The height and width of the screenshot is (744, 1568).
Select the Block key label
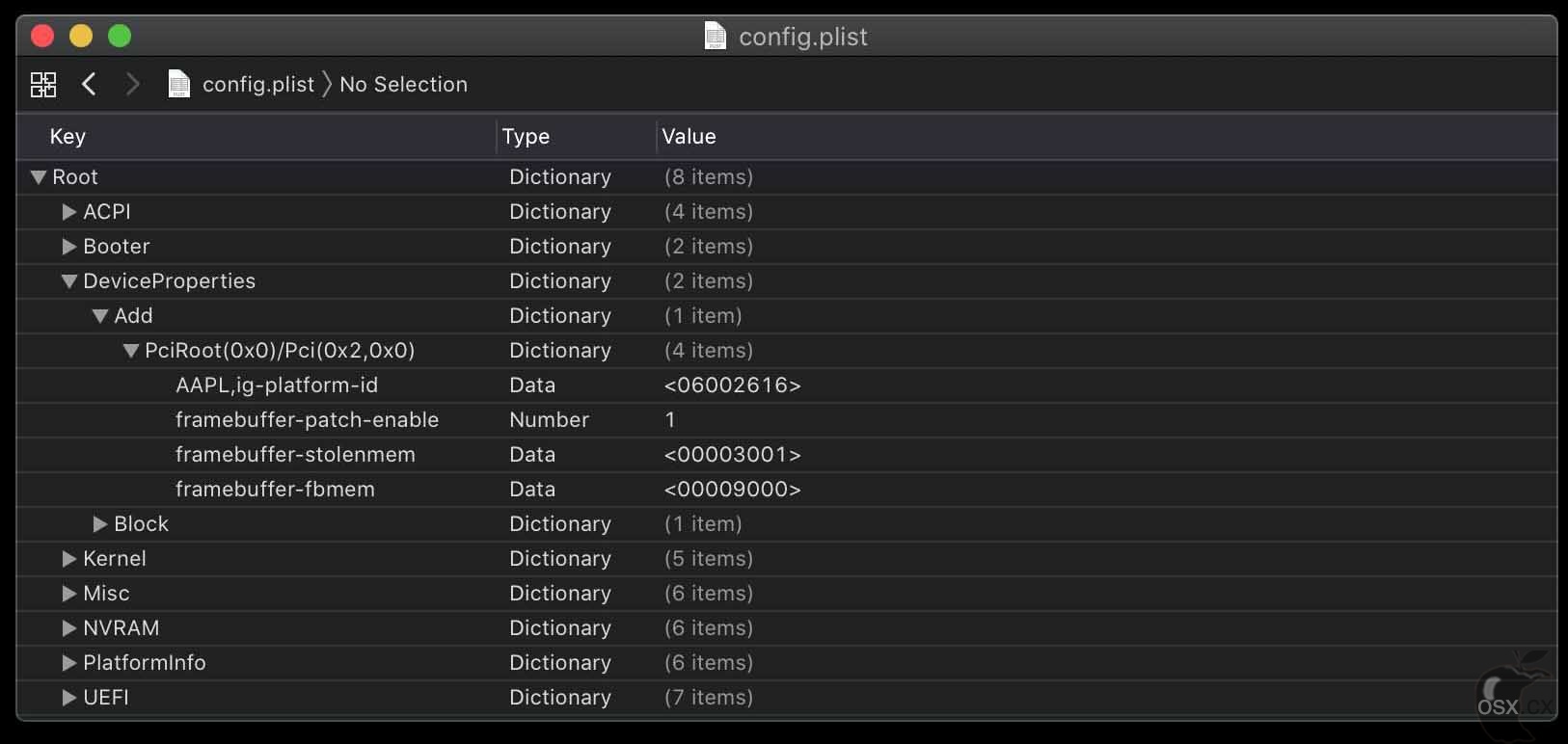[141, 524]
